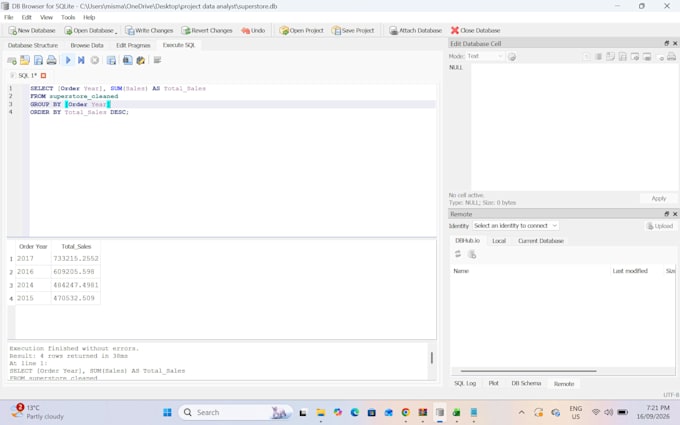Click the Upload button in Remote panel
Screen dimensions: 680x425
660,226
